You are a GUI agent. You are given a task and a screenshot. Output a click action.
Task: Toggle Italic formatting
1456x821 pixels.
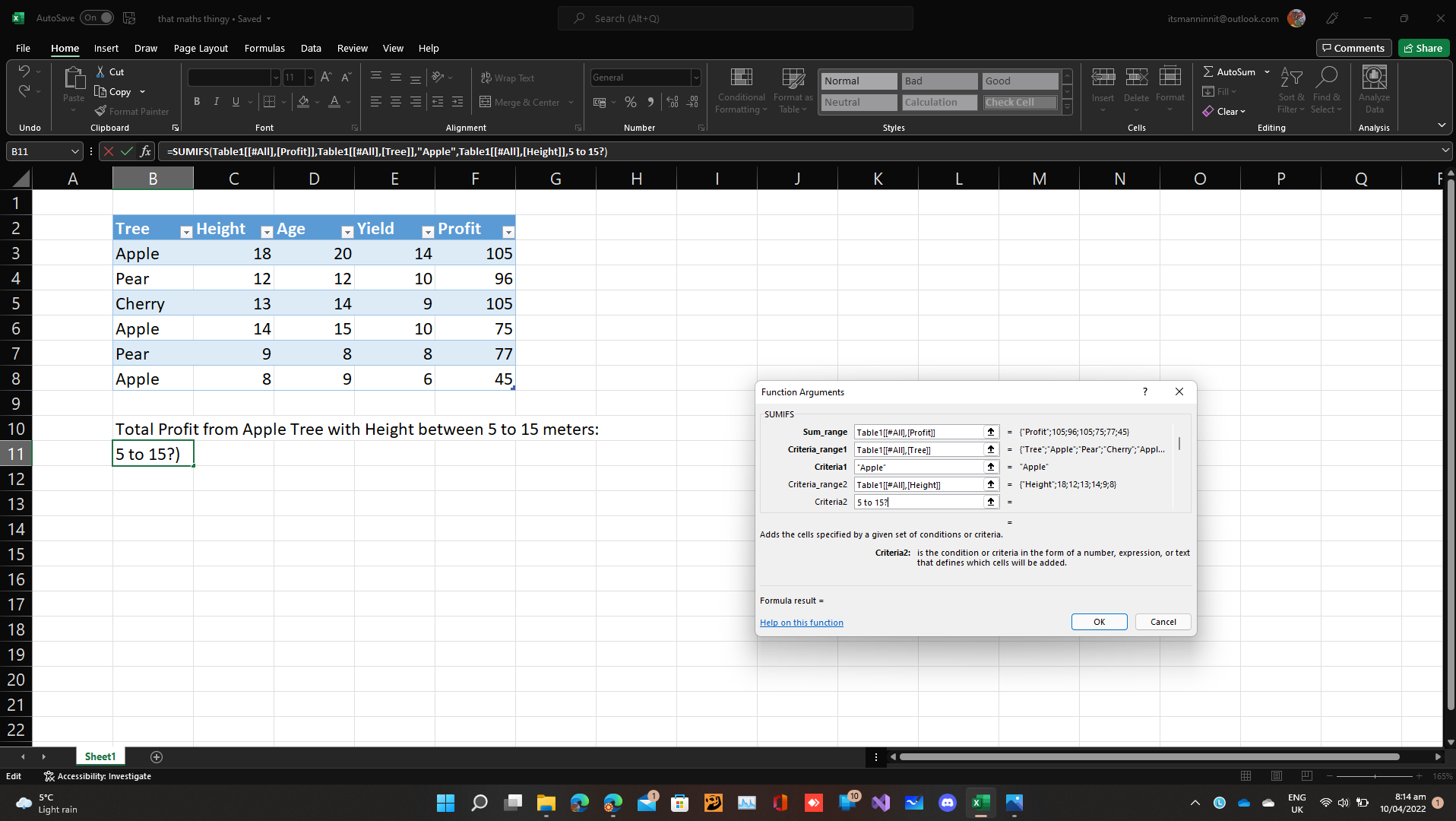(x=217, y=102)
